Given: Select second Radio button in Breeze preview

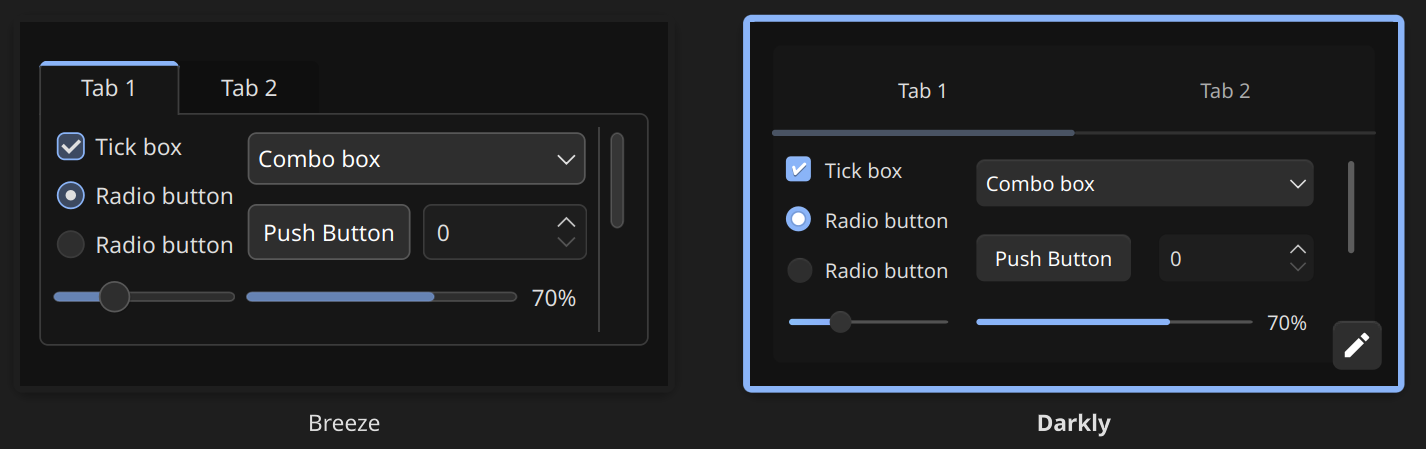Looking at the screenshot, I should (71, 245).
